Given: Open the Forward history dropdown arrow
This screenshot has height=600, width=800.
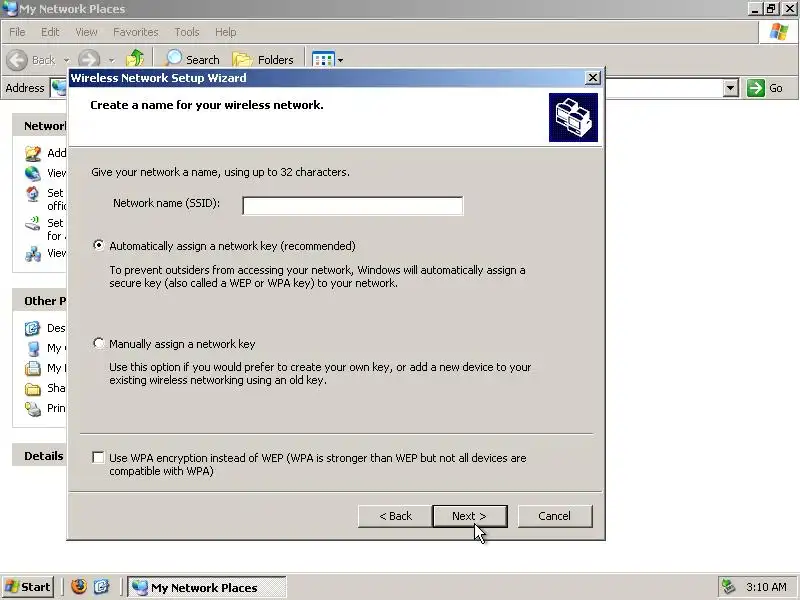Looking at the screenshot, I should (x=111, y=60).
